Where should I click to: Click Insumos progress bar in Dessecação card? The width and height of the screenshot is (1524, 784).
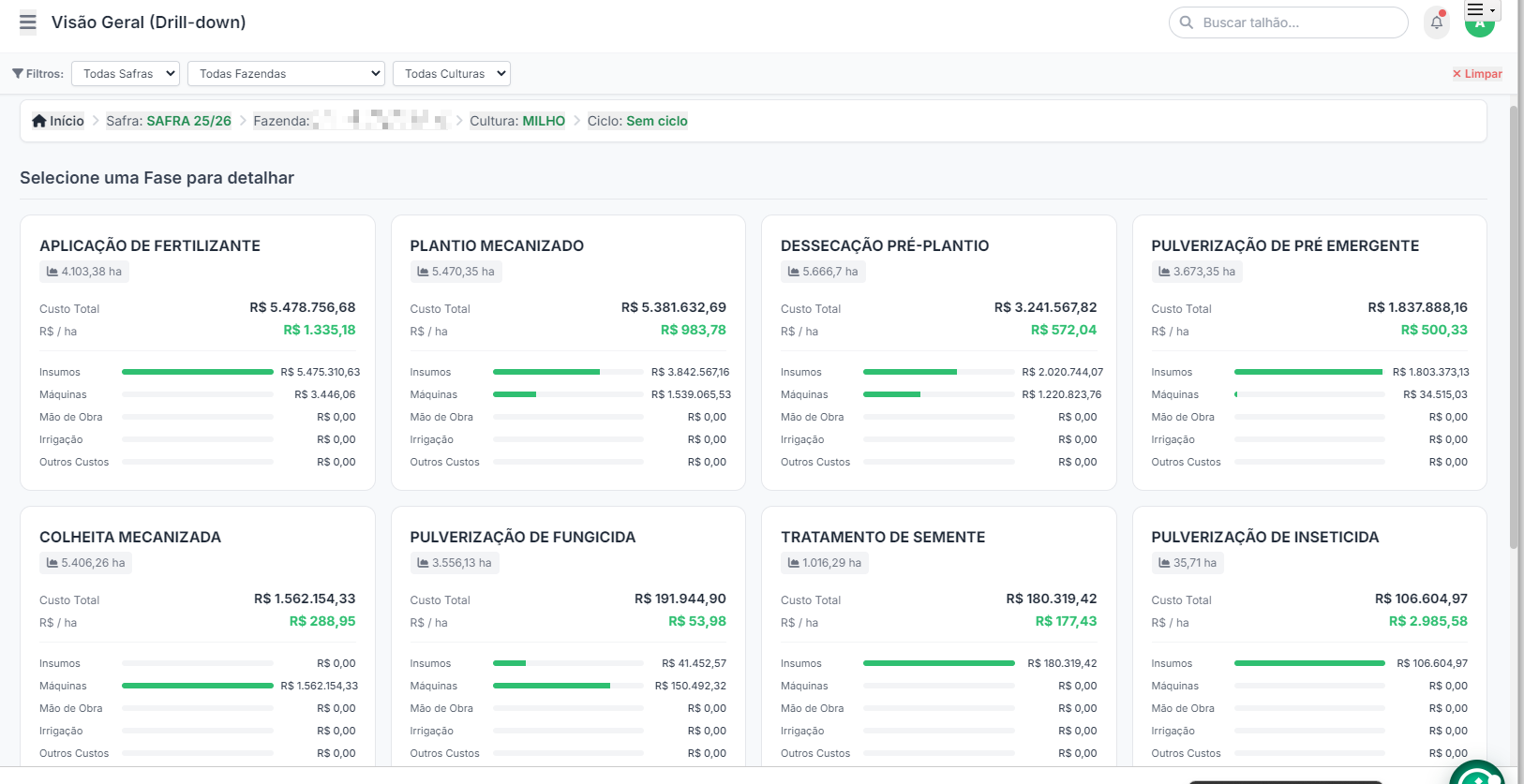tap(939, 372)
